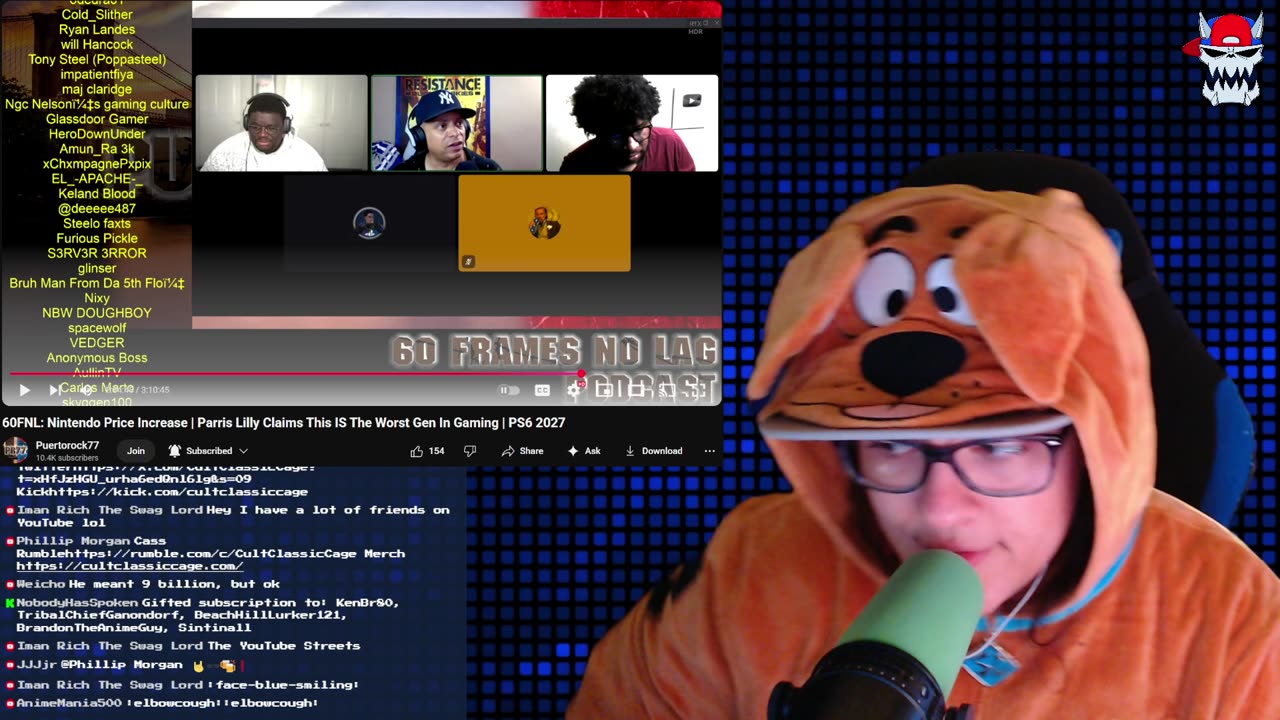Open the Puertorock77 channel name link
Image resolution: width=1280 pixels, height=720 pixels.
67,445
